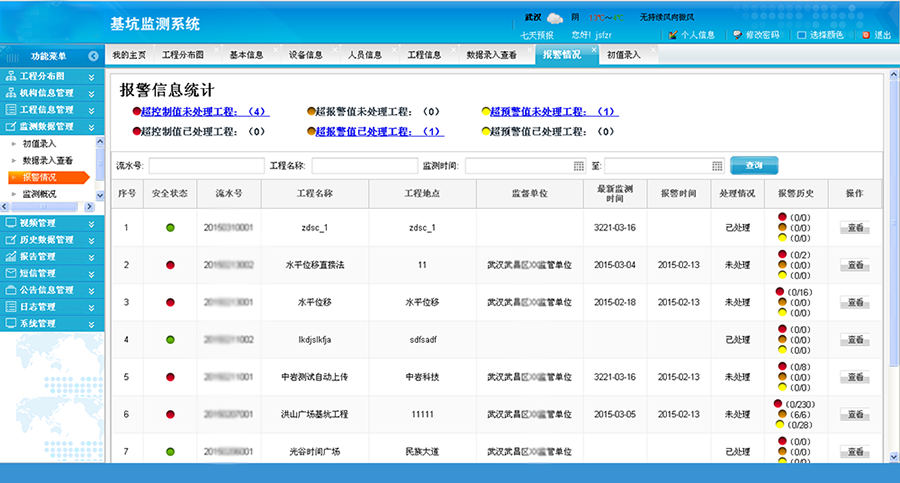The height and width of the screenshot is (483, 900).
Task: Click the 短信管理 envelope icon in sidebar
Action: click(11, 272)
